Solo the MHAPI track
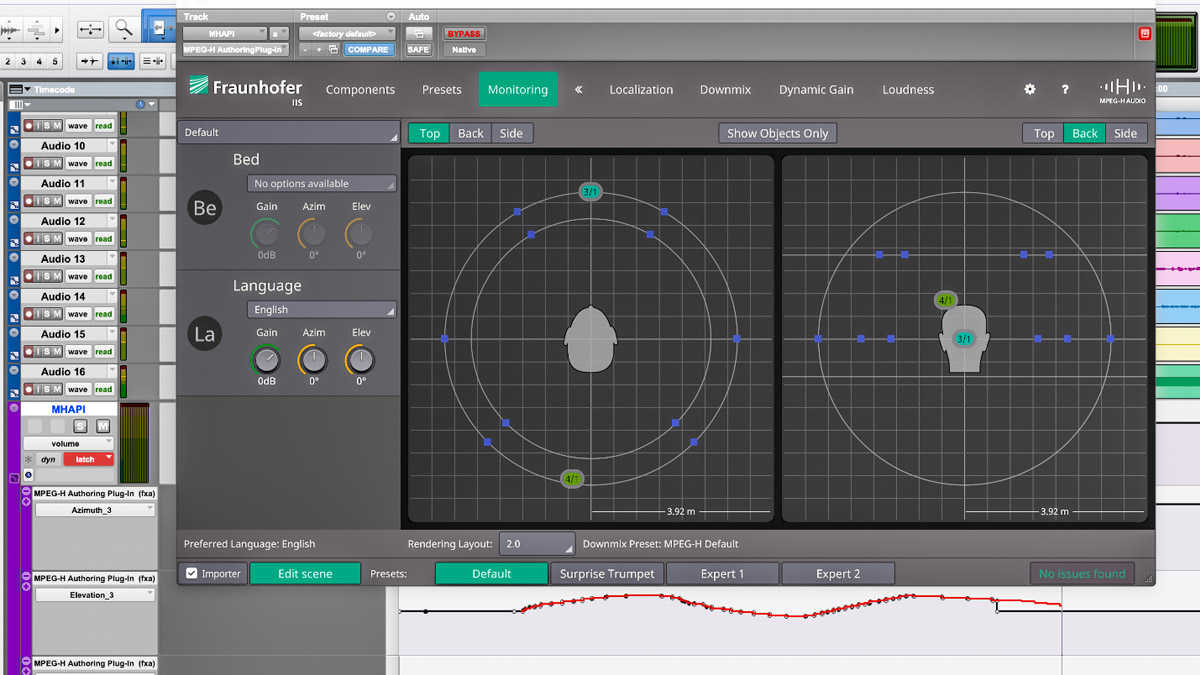 click(80, 426)
